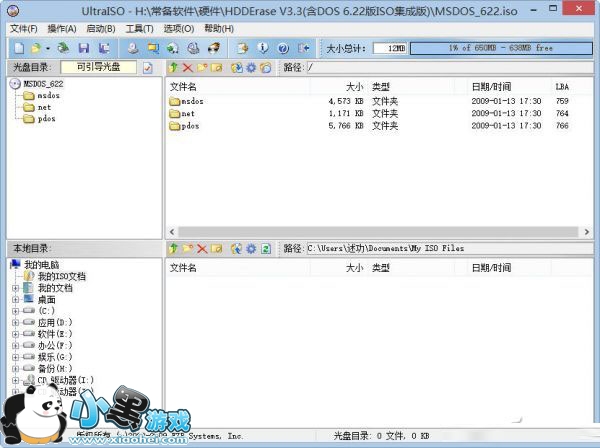Click boot properties icon beside 可引导光盘
This screenshot has height=448, width=600.
tap(148, 68)
